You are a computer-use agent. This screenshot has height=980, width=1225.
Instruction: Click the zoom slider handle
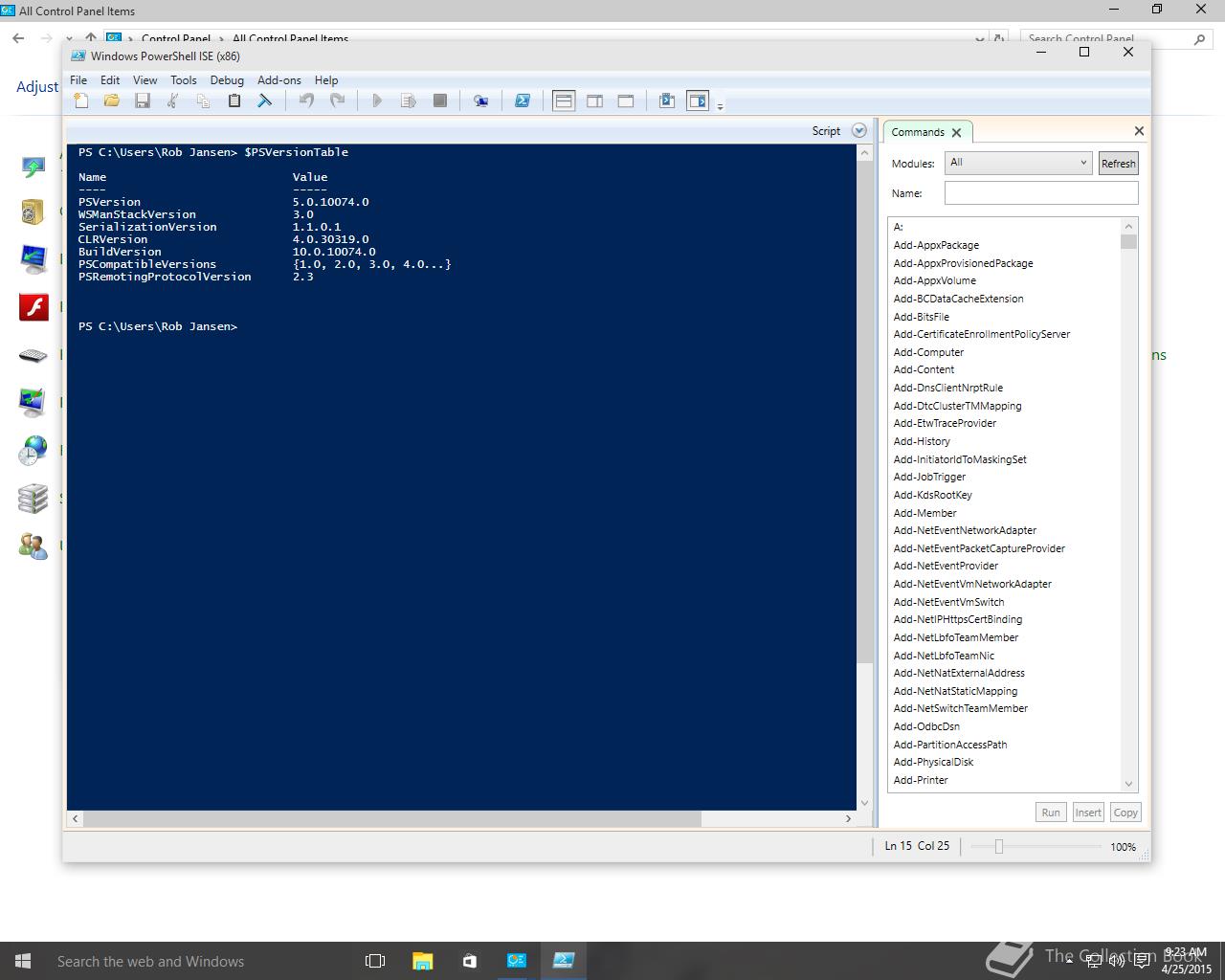(x=998, y=846)
